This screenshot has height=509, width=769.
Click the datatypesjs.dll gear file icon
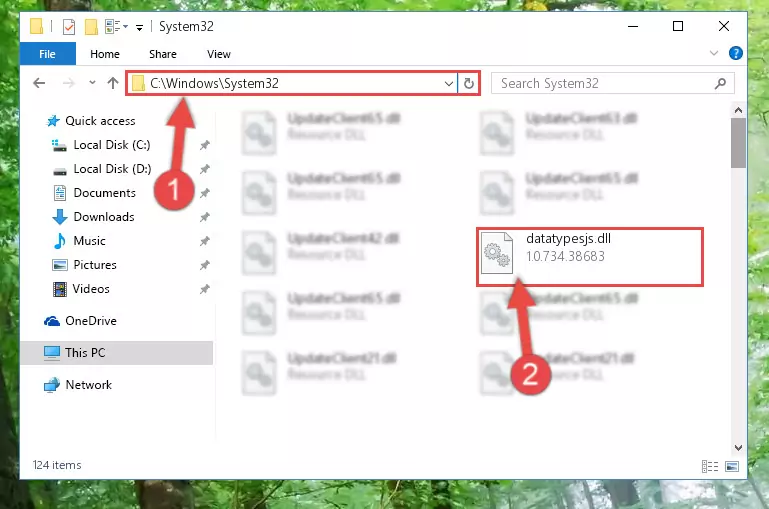coord(497,253)
